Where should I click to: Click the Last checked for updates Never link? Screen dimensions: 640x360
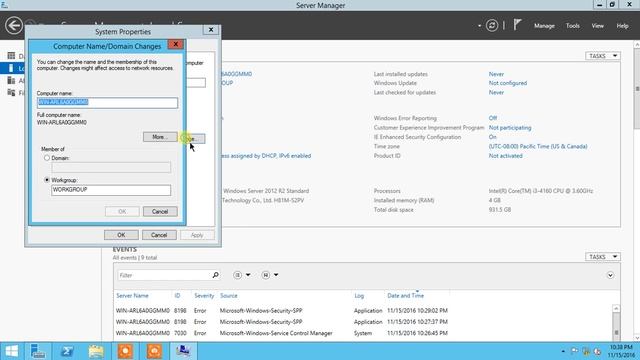tap(496, 92)
